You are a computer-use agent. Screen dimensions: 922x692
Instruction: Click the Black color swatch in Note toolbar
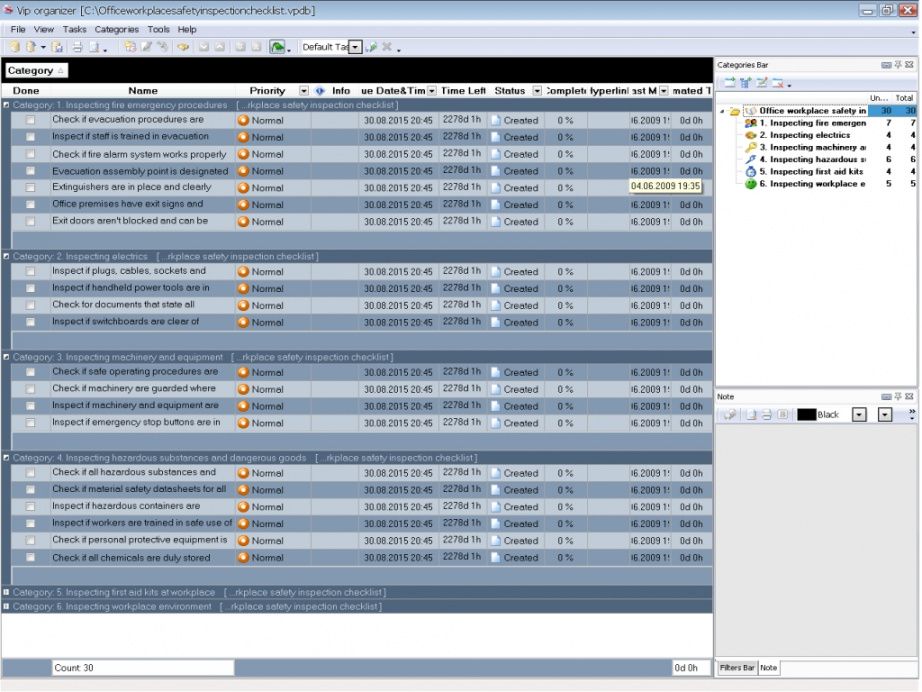pyautogui.click(x=806, y=414)
